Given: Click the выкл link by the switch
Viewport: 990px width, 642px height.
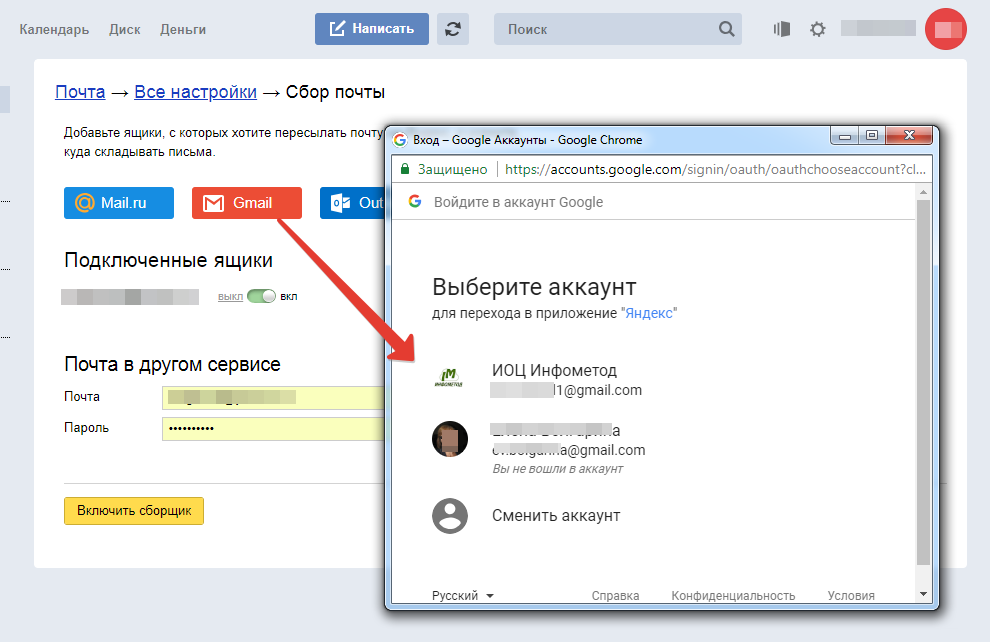Looking at the screenshot, I should point(230,297).
